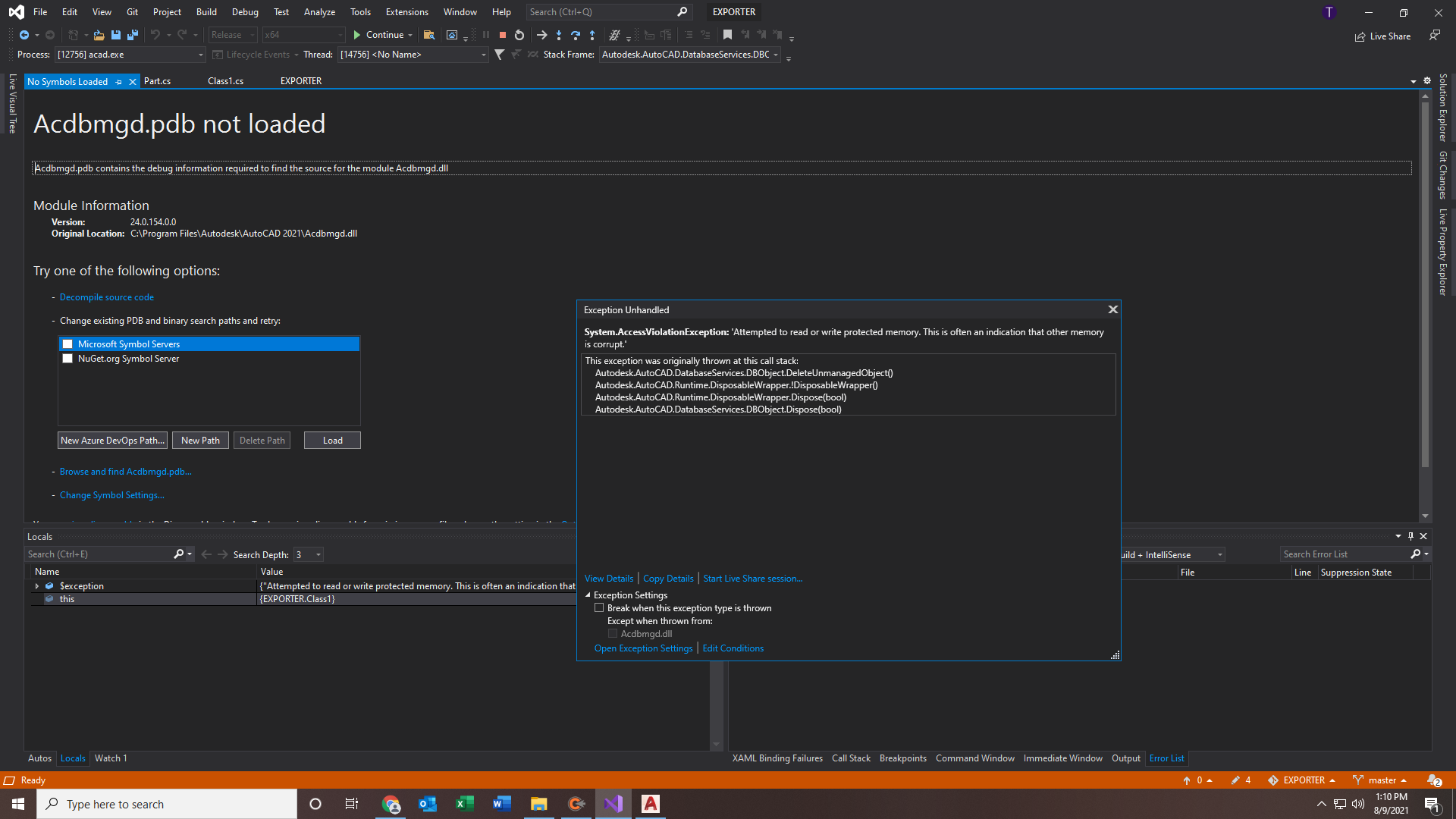Click the Step Into arrow icon
This screenshot has height=819, width=1456.
coord(559,35)
